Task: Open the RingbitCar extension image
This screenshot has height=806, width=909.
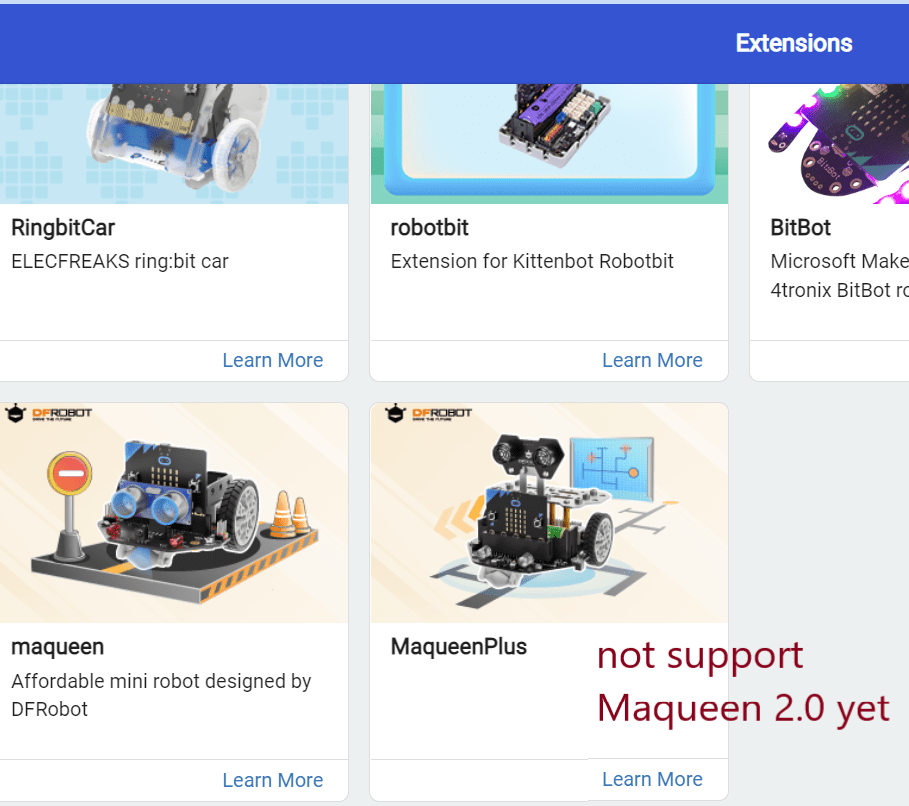Action: coord(174,144)
